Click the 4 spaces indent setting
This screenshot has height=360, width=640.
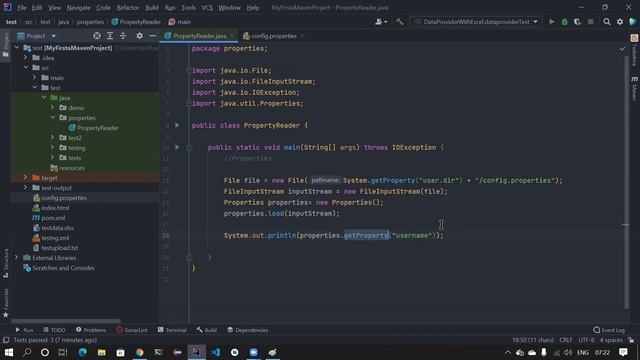[x=611, y=340]
